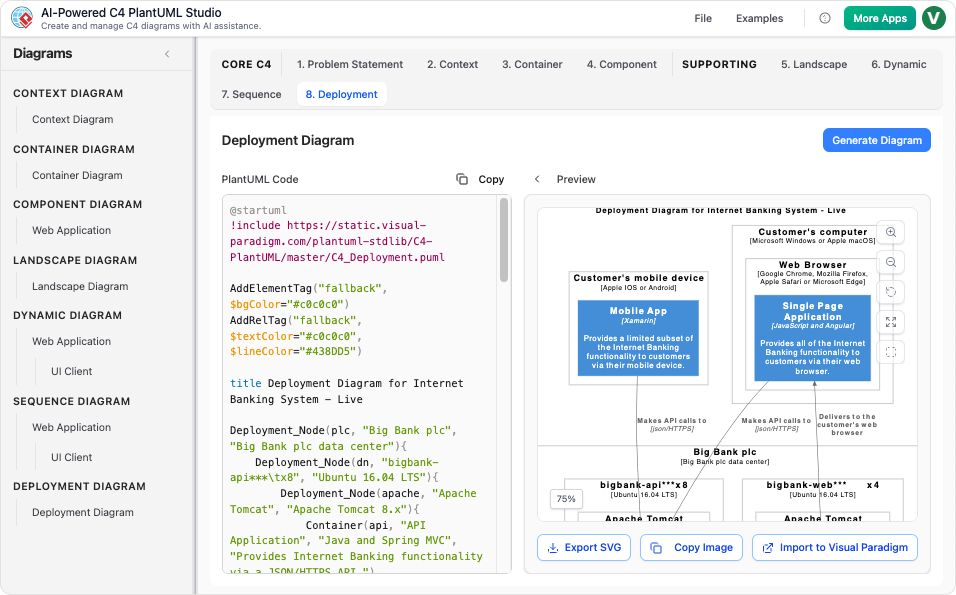Expand the preview to fullscreen

pos(890,322)
